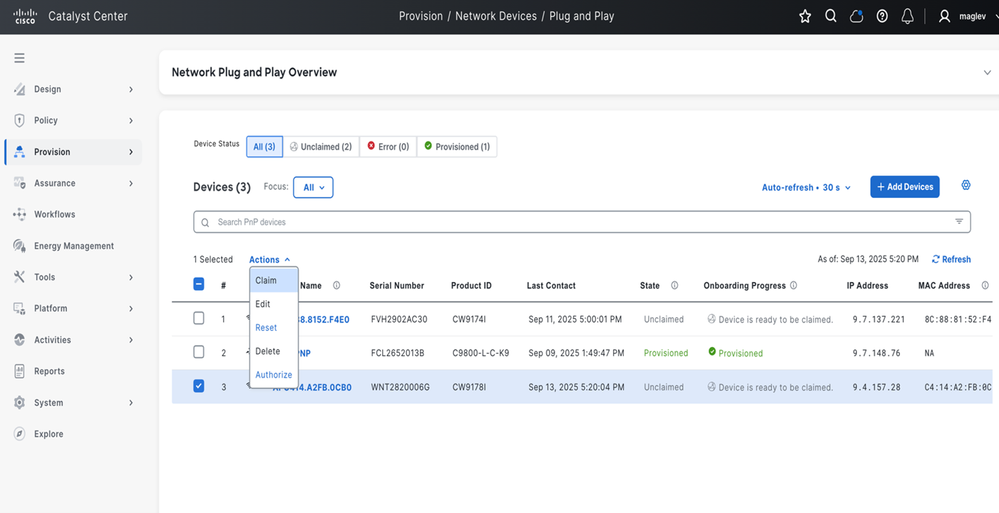This screenshot has width=999, height=513.
Task: Click the System gear icon in the sidebar
Action: [19, 403]
